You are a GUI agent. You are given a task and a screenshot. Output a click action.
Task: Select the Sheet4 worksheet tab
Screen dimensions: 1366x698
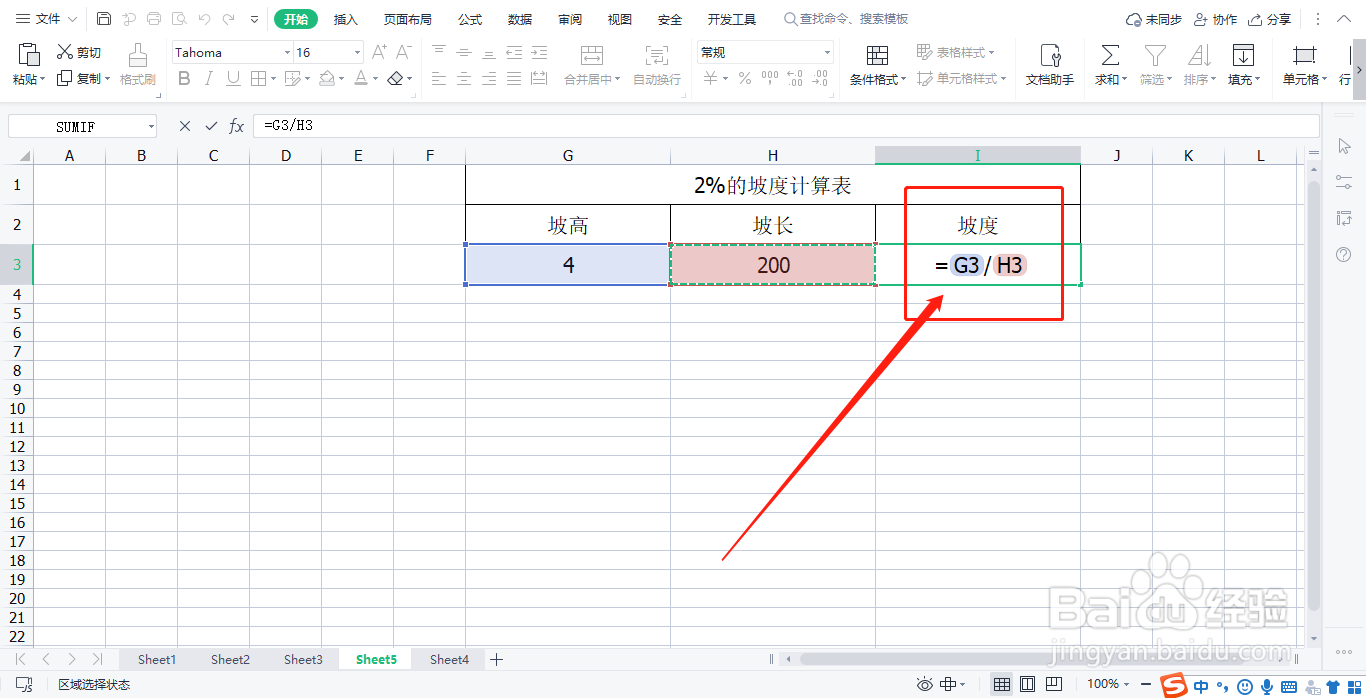click(449, 659)
